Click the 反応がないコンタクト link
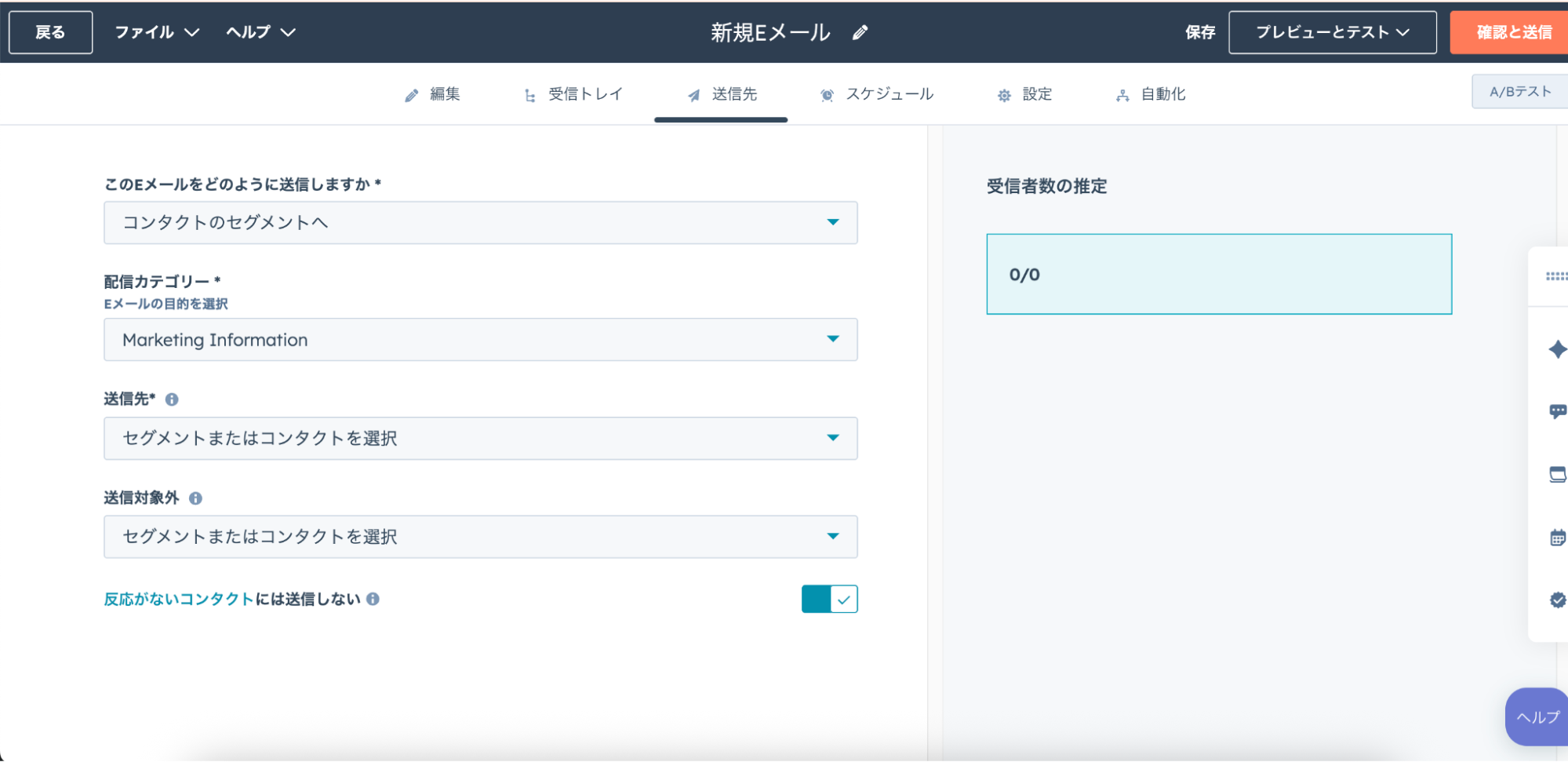 point(179,599)
